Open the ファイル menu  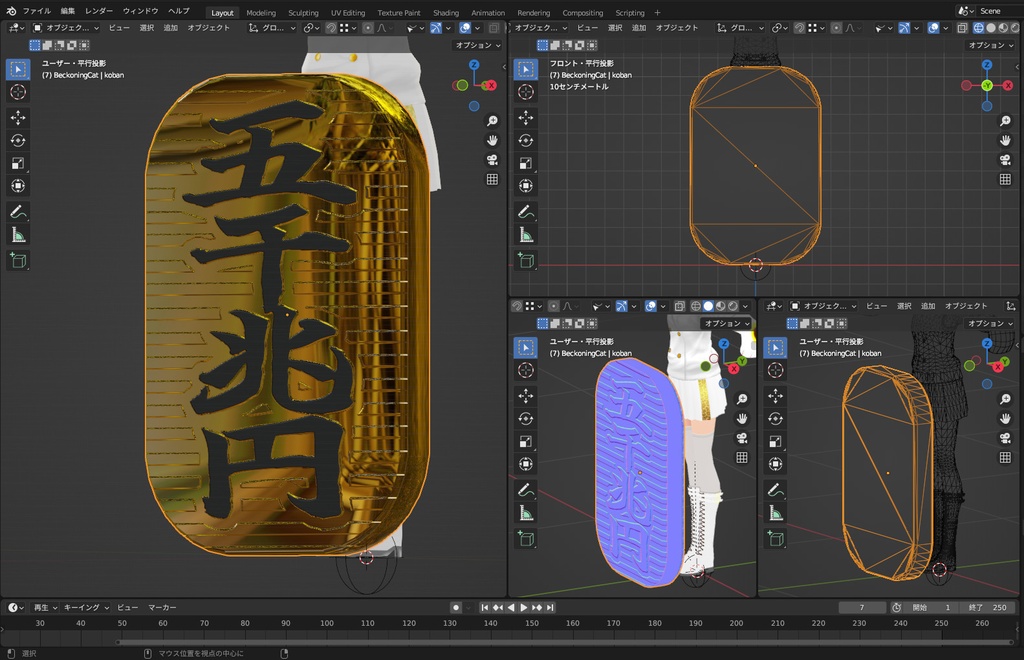(x=37, y=11)
